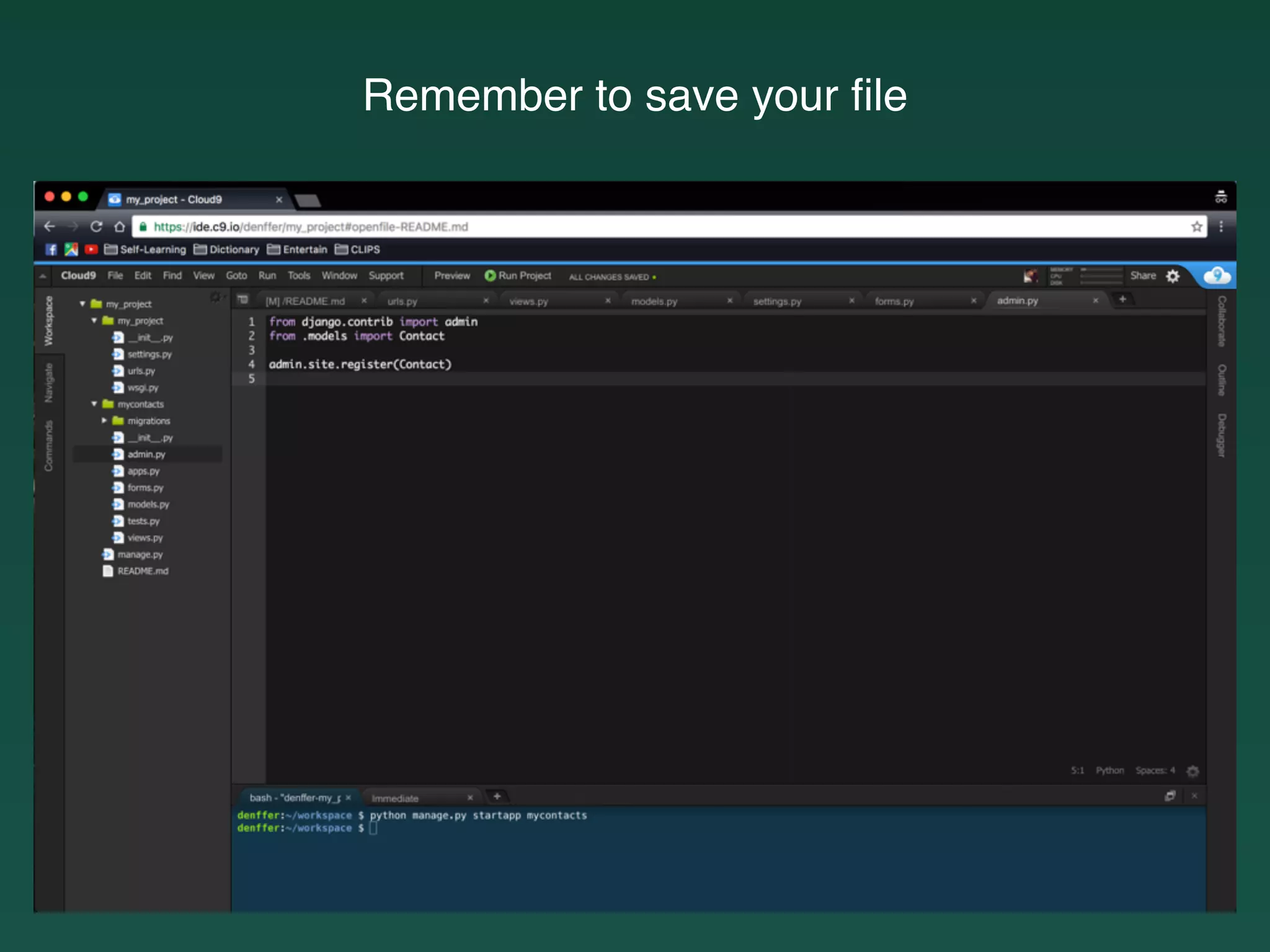
Task: Toggle the Collaborate panel on the right
Action: (1221, 320)
